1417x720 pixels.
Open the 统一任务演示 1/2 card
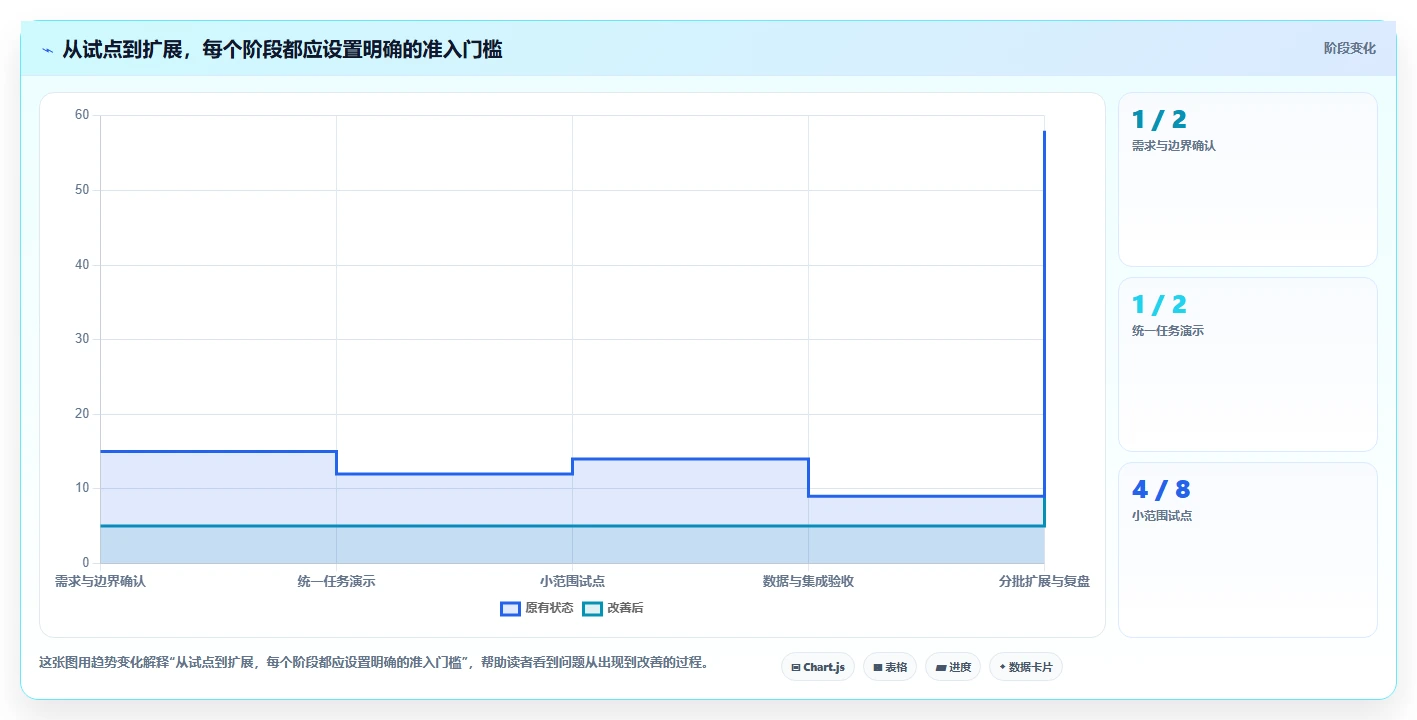1248,365
